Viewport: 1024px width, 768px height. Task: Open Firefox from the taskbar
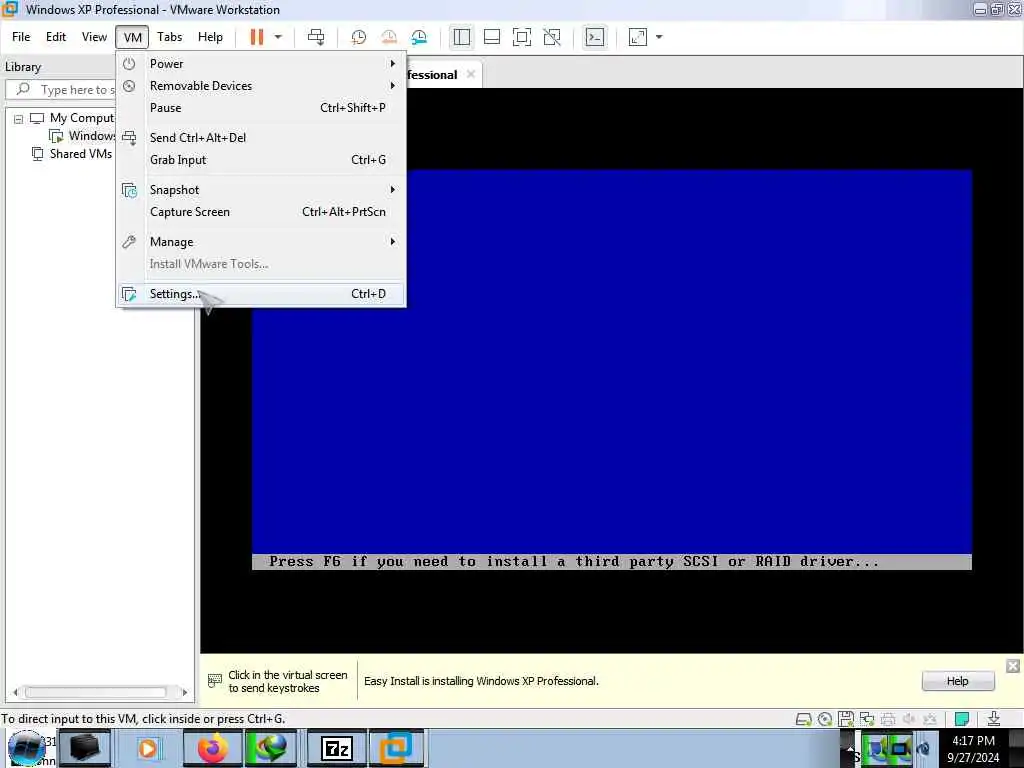(212, 748)
